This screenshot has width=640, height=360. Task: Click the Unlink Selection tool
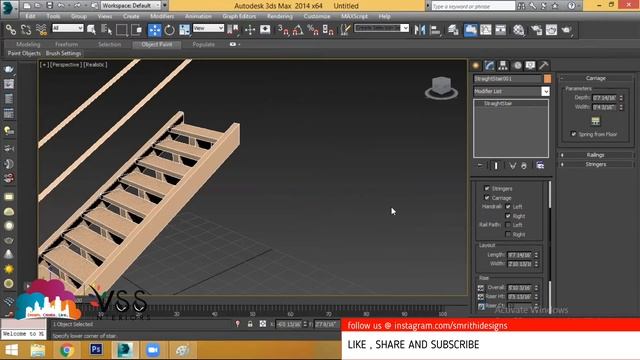coord(26,29)
